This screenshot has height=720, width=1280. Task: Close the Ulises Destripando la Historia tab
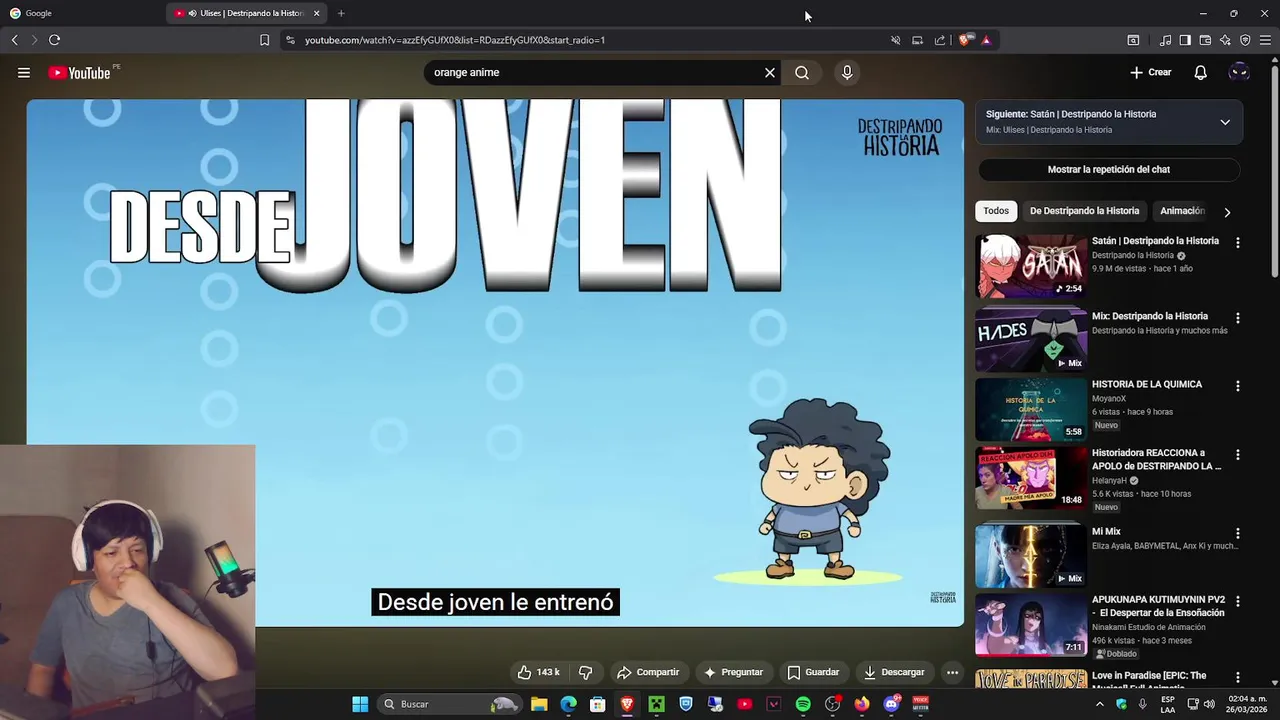(x=317, y=13)
